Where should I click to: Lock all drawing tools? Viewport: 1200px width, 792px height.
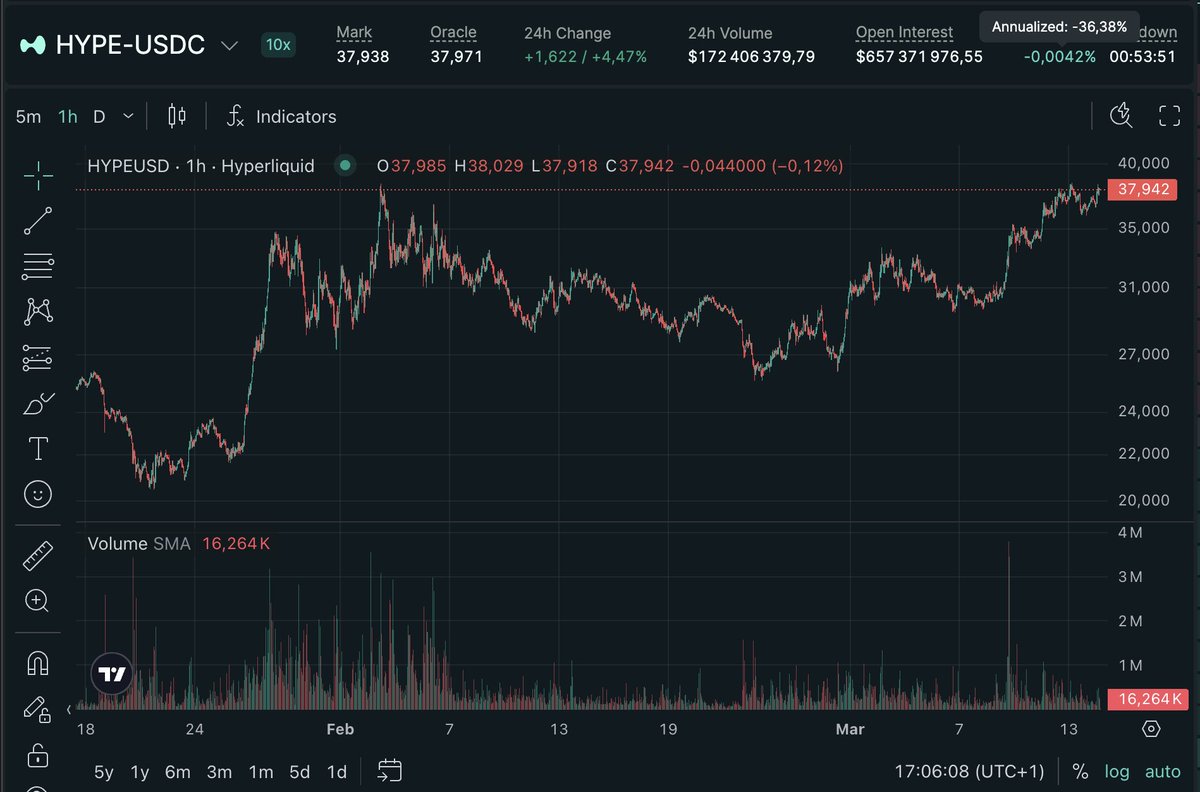point(38,754)
